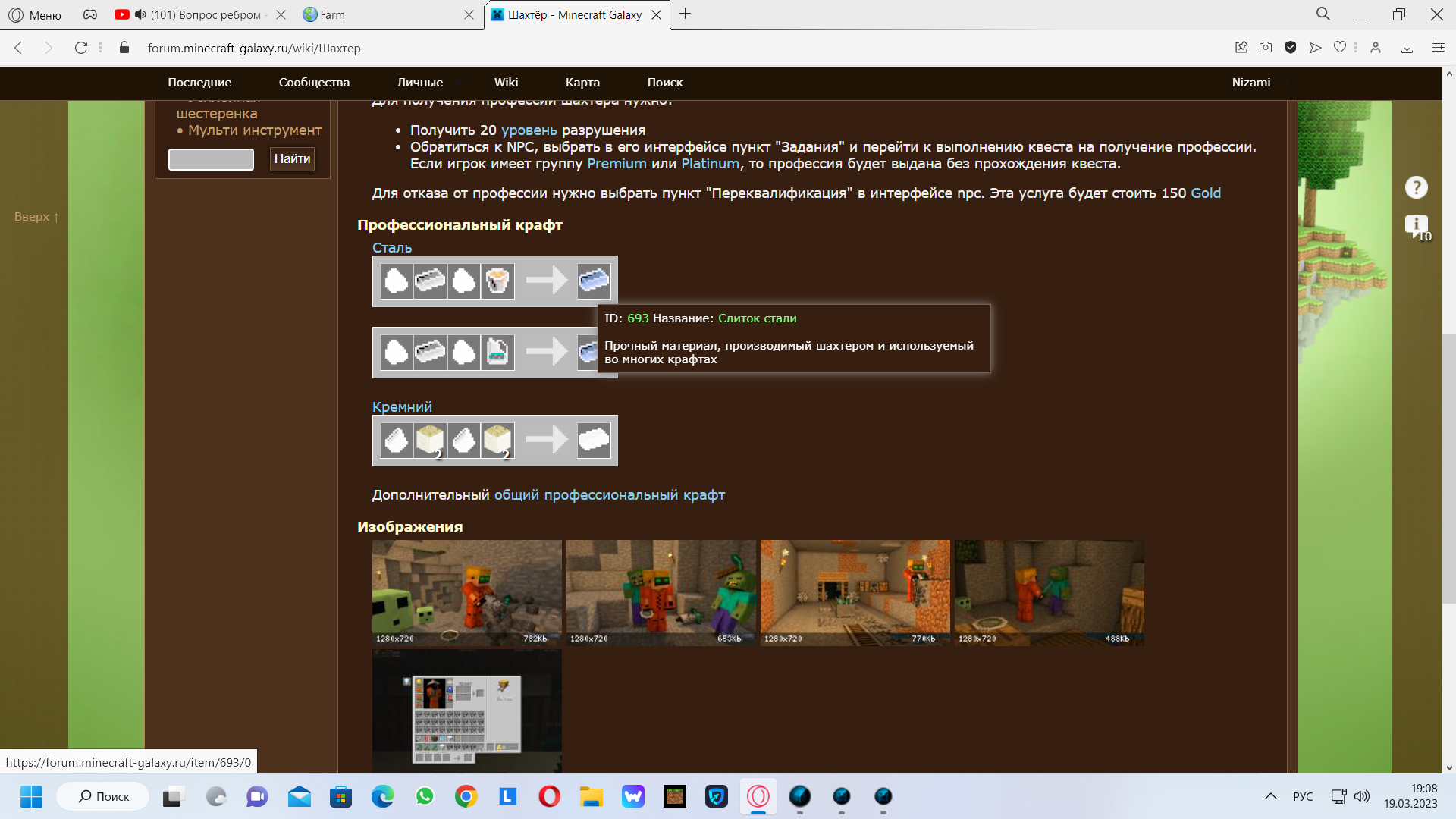Open the Minecraft launcher icon in taskbar
This screenshot has height=819, width=1456.
click(x=674, y=796)
